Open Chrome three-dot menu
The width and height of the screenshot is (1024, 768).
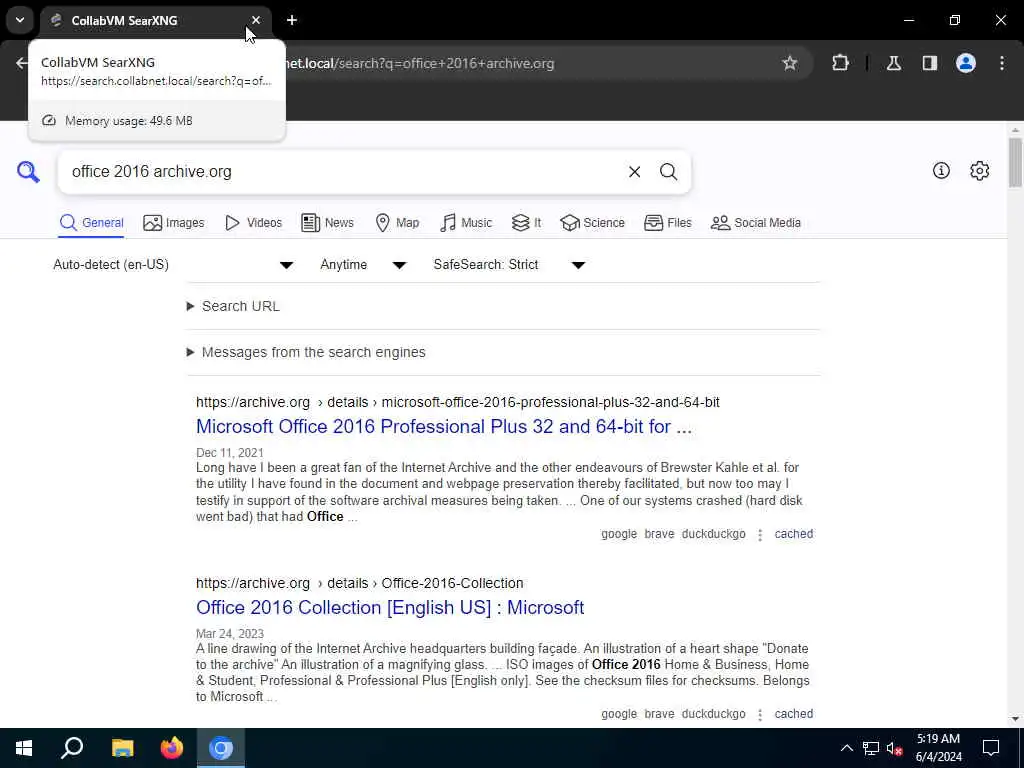pos(1002,63)
